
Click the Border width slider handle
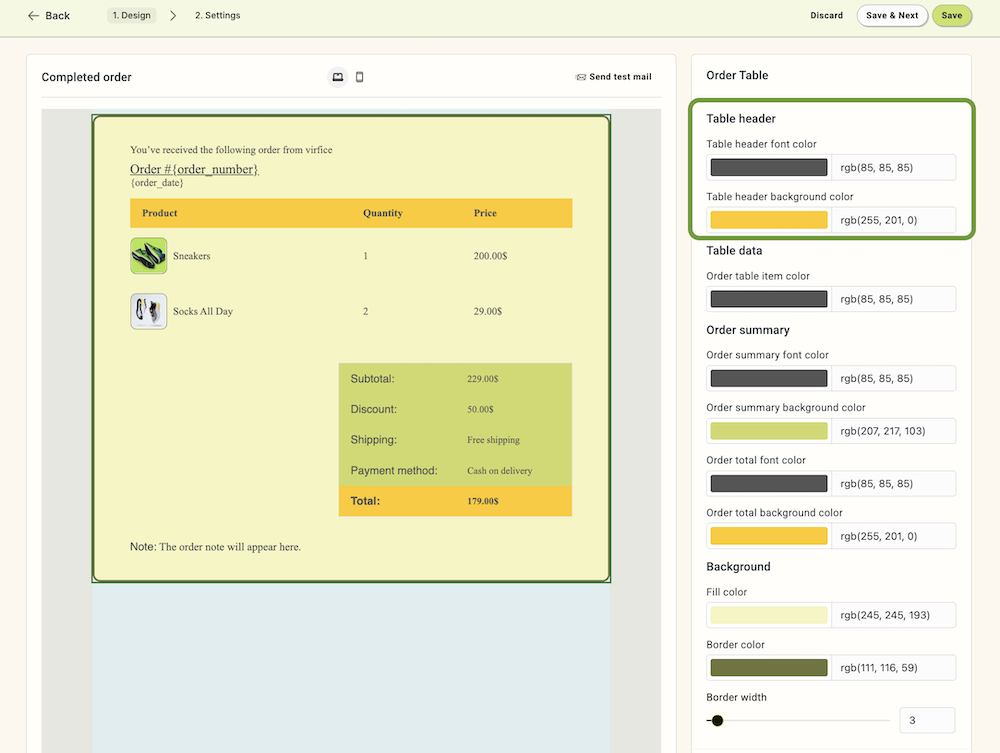coord(717,720)
